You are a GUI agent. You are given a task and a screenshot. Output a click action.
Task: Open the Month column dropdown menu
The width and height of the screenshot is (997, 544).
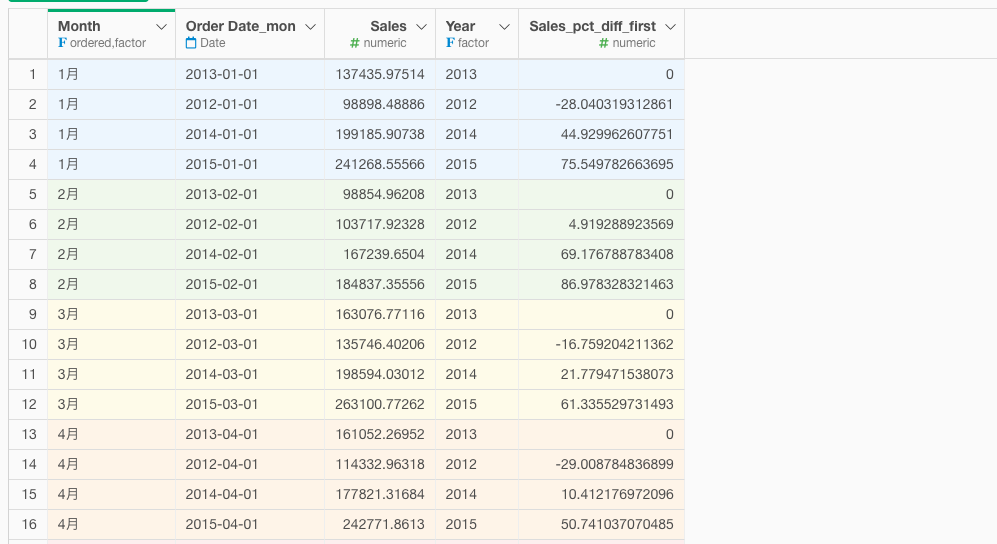click(x=162, y=27)
